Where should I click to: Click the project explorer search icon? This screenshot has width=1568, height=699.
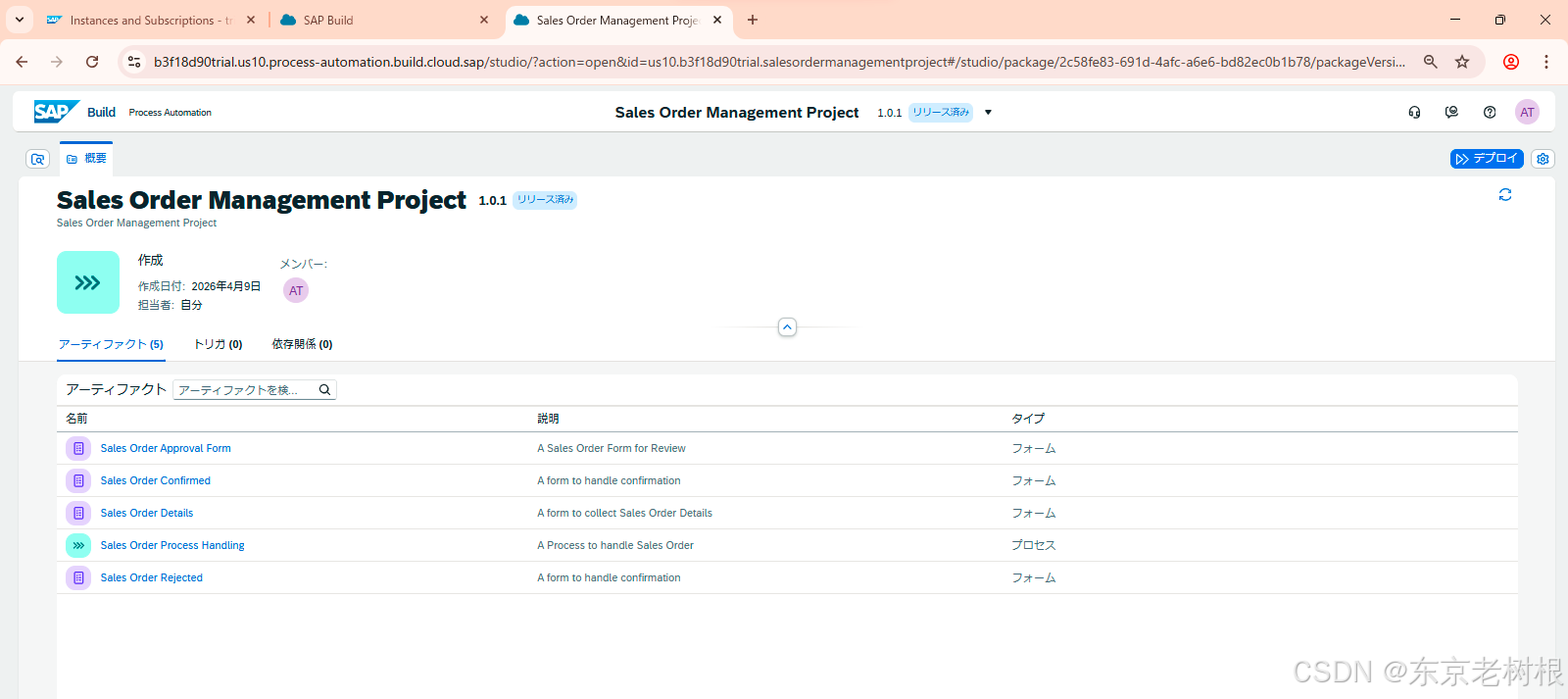coord(37,159)
